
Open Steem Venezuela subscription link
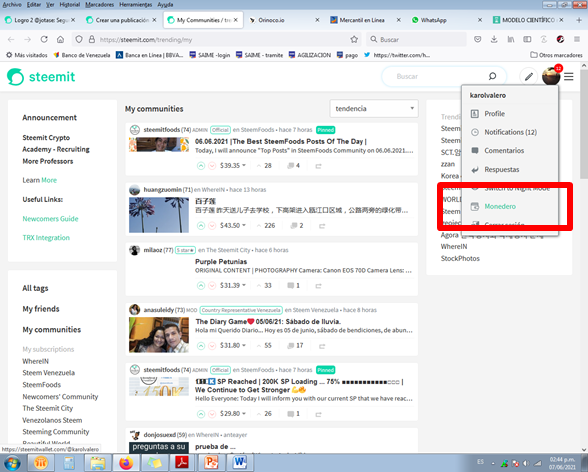[48, 373]
